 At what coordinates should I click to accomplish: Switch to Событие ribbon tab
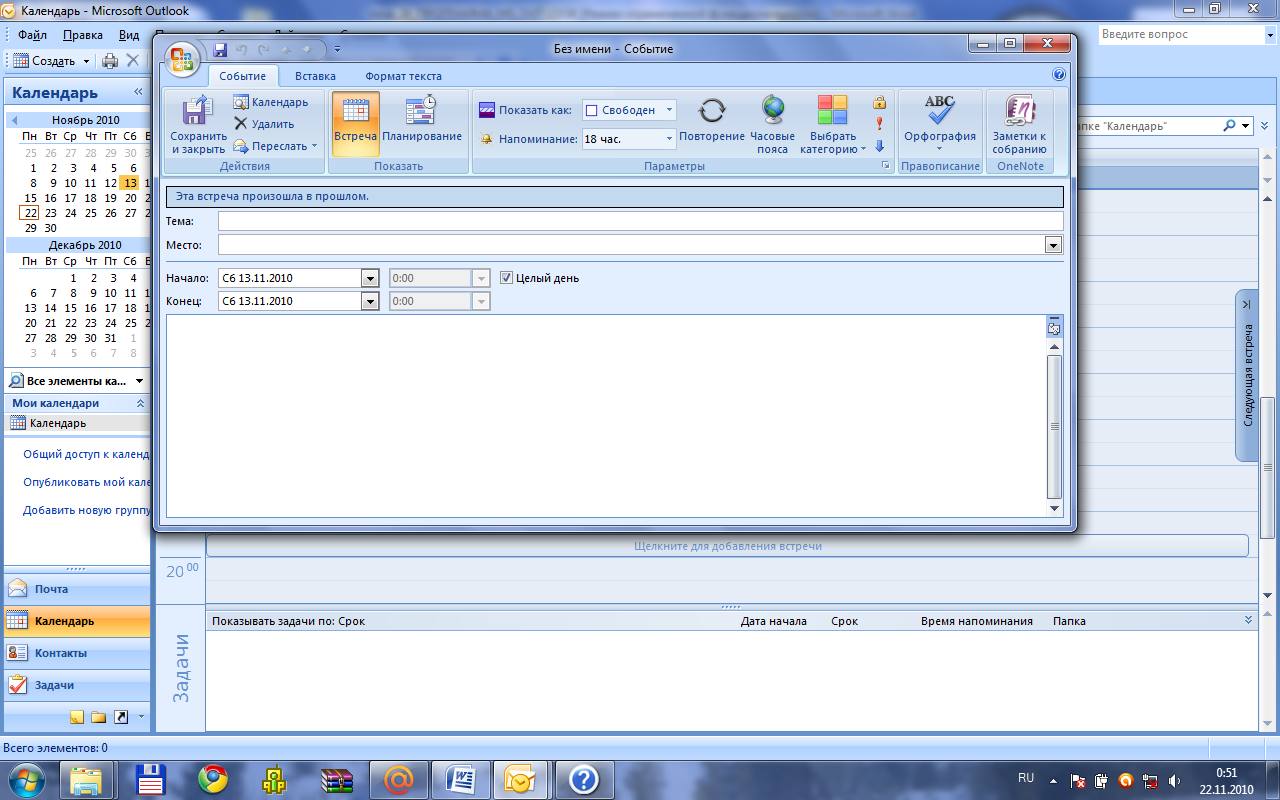pos(243,76)
